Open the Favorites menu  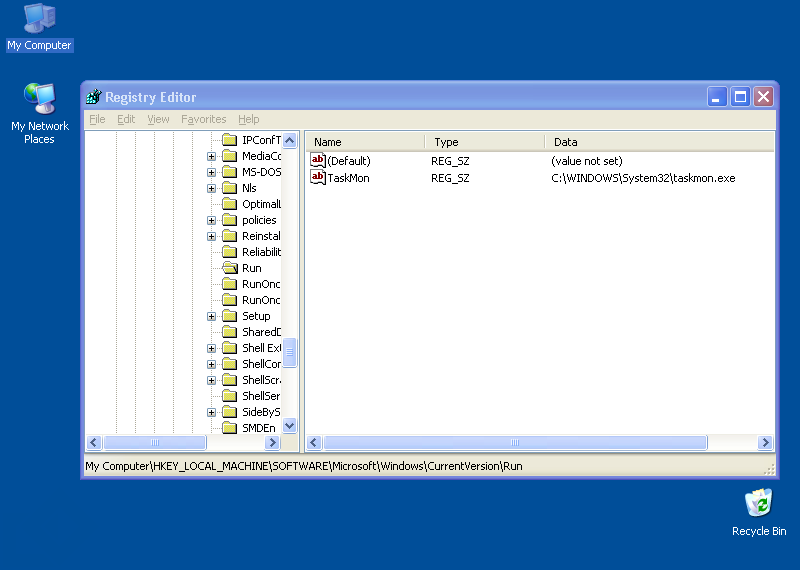pos(204,119)
